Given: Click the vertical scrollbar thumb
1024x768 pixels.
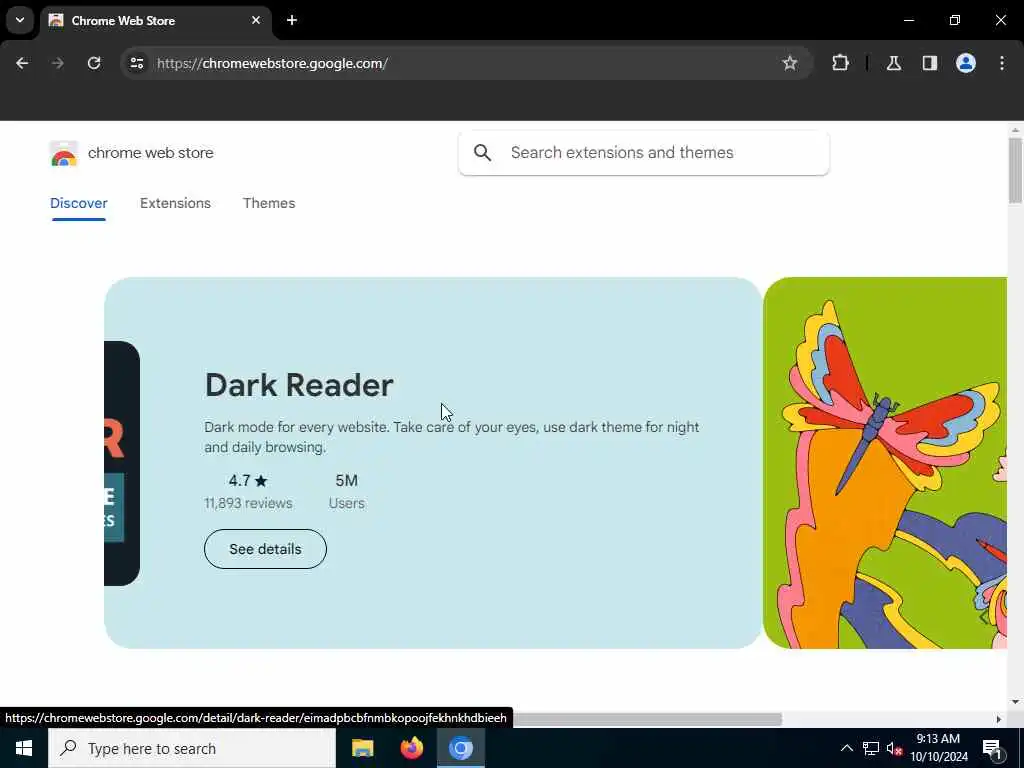Looking at the screenshot, I should (x=1015, y=170).
